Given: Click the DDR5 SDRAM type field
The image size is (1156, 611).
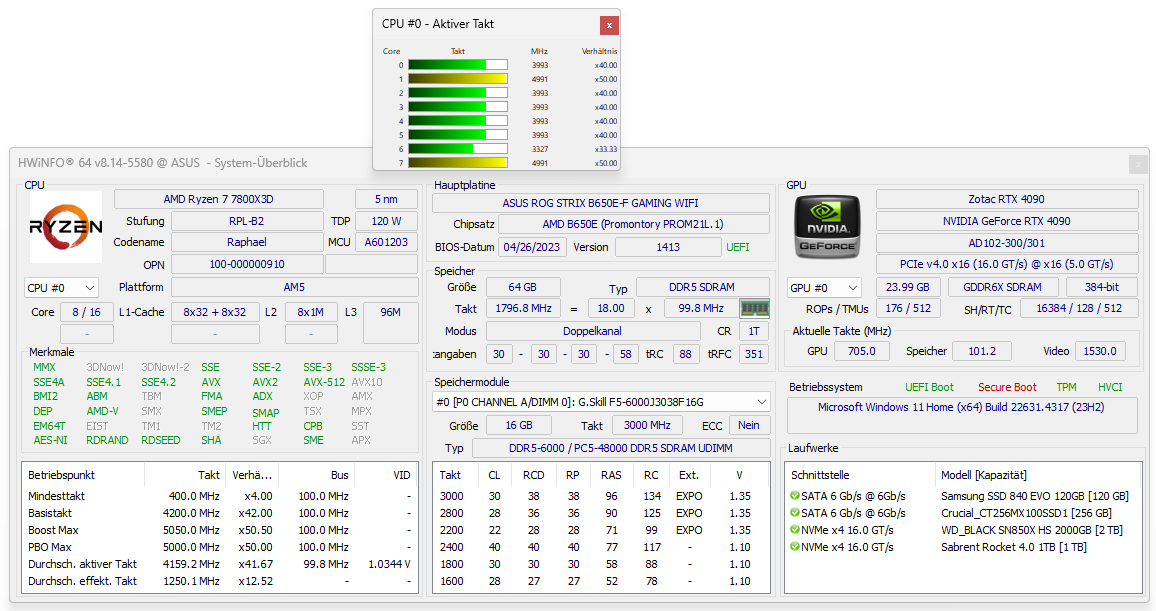Looking at the screenshot, I should pyautogui.click(x=702, y=287).
